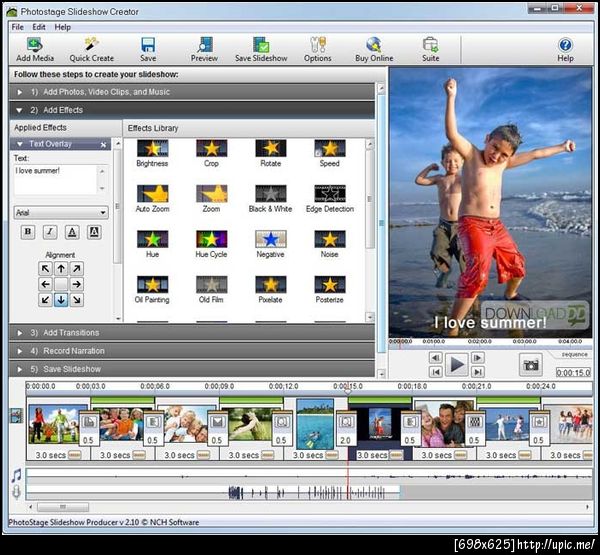Apply the Auto Zoom effect
Image resolution: width=600 pixels, height=555 pixels.
click(x=152, y=199)
